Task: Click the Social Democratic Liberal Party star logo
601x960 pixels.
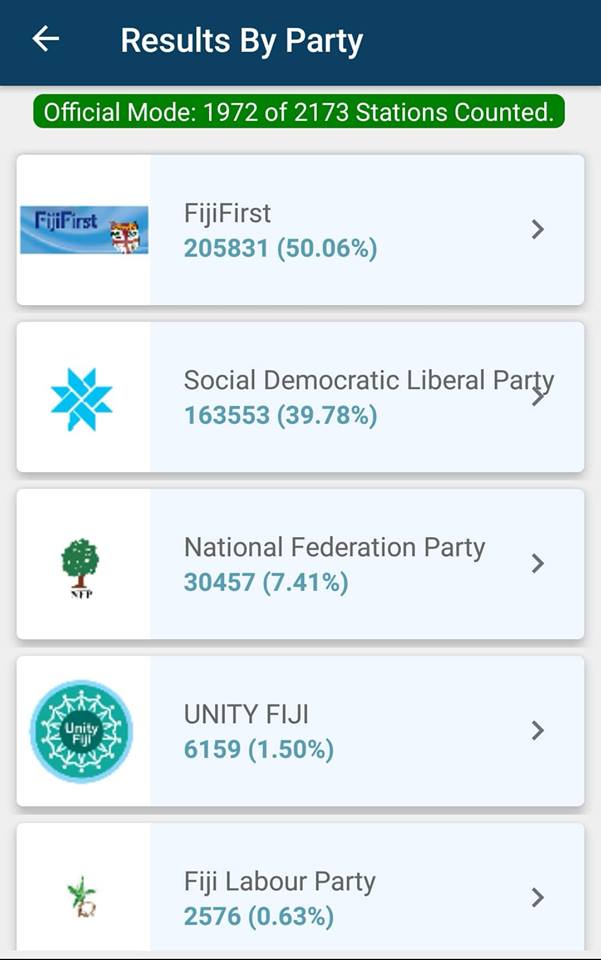Action: coord(82,398)
